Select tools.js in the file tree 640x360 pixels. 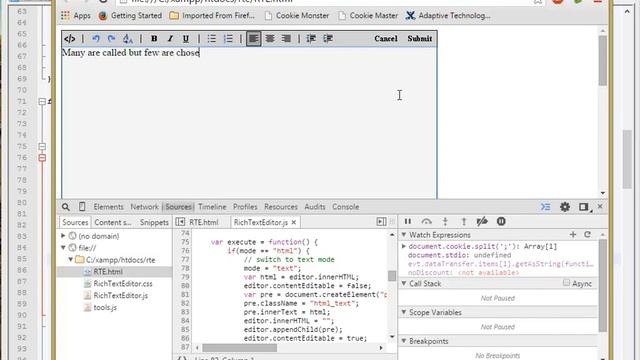coord(105,307)
